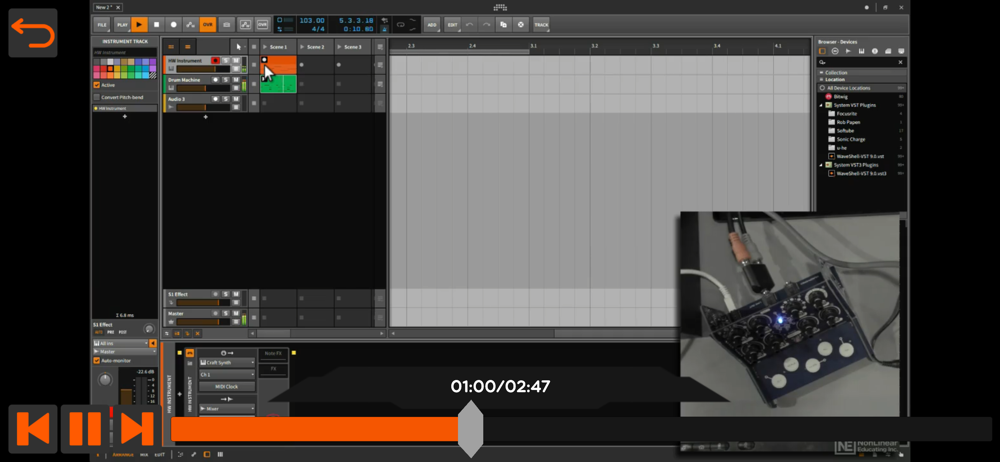
Task: Toggle automation write button in transport
Action: pos(190,25)
